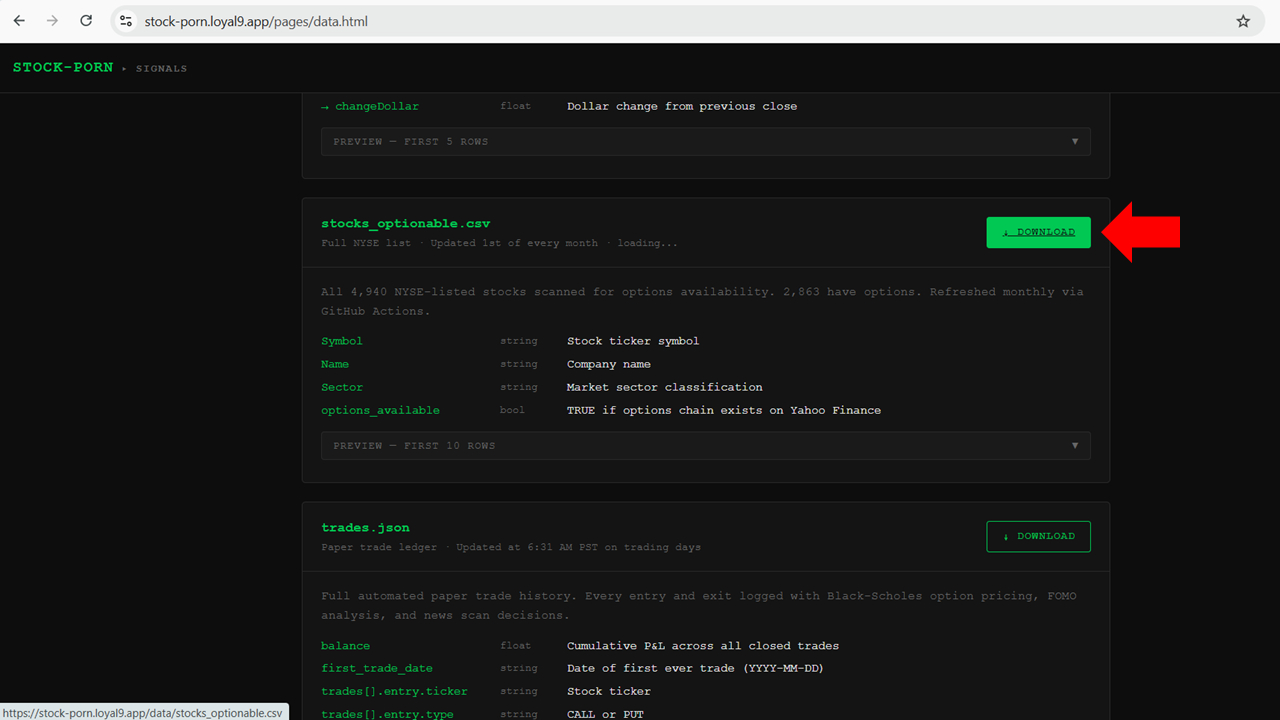Select the Symbol field name

click(342, 341)
